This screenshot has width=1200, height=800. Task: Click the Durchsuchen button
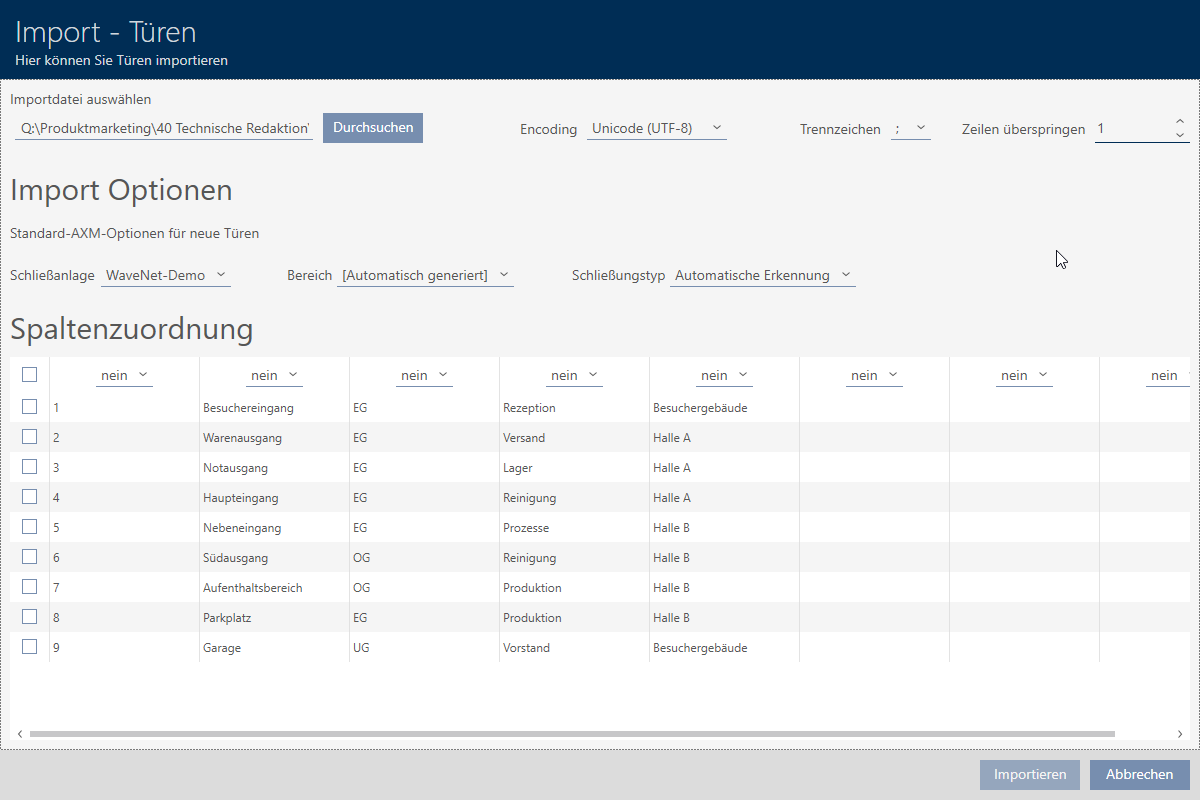pos(373,128)
